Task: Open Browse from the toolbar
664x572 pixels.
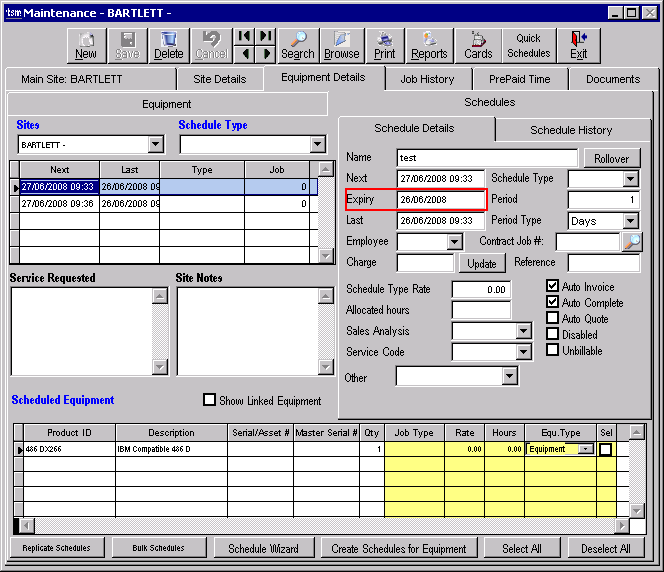Action: click(x=341, y=45)
